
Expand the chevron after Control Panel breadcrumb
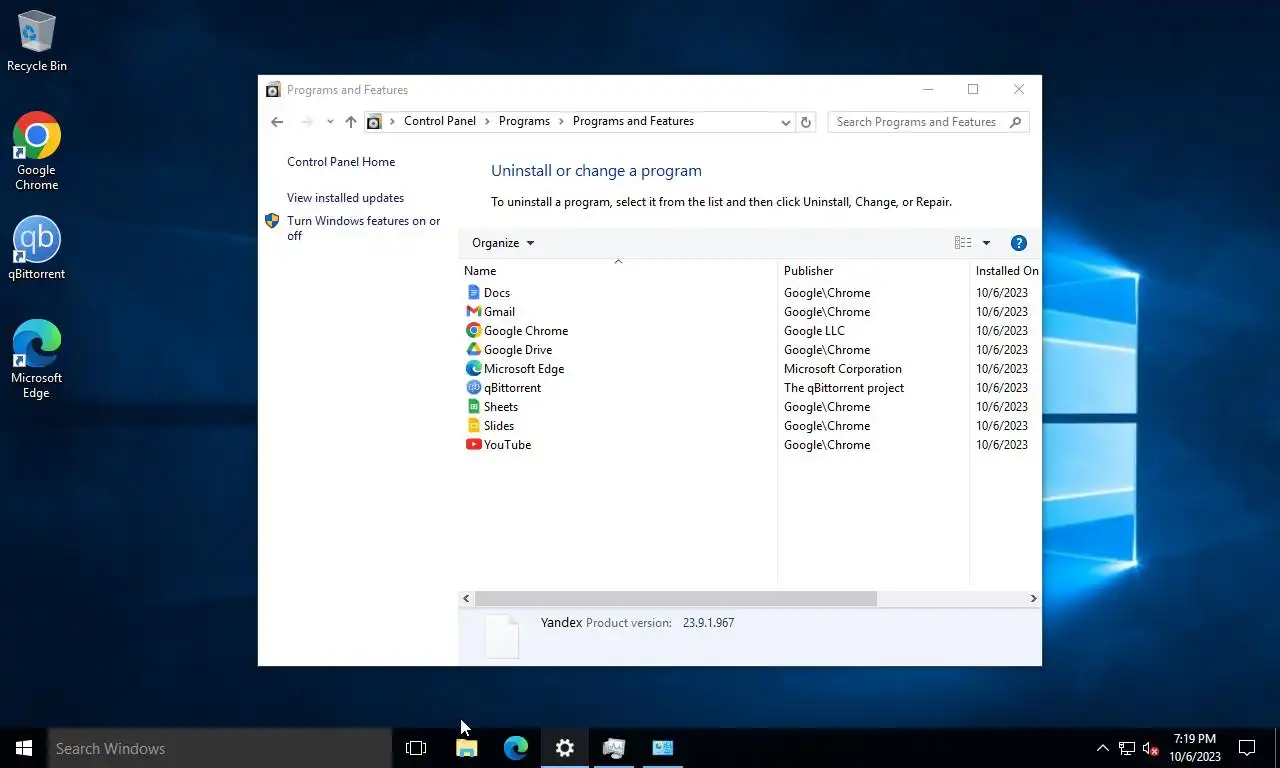(487, 121)
